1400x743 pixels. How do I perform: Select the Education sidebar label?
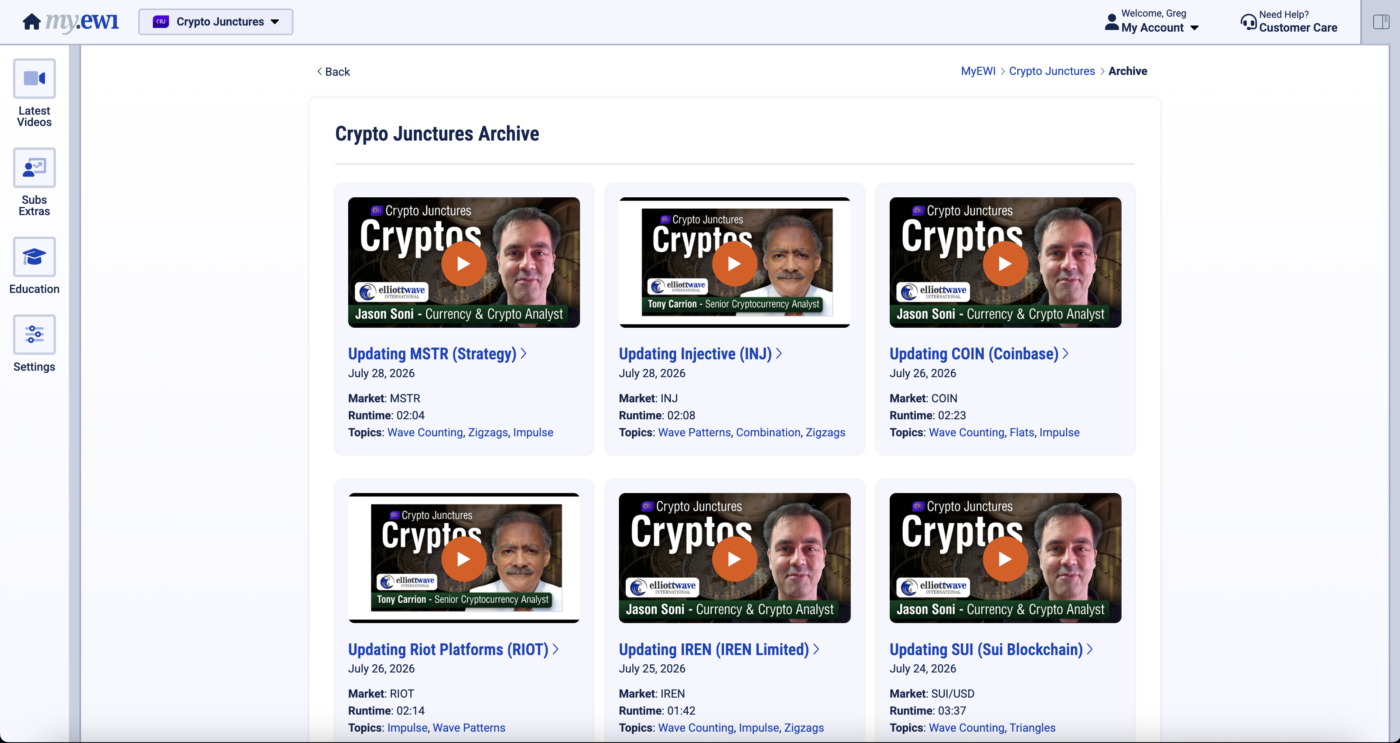pos(34,289)
